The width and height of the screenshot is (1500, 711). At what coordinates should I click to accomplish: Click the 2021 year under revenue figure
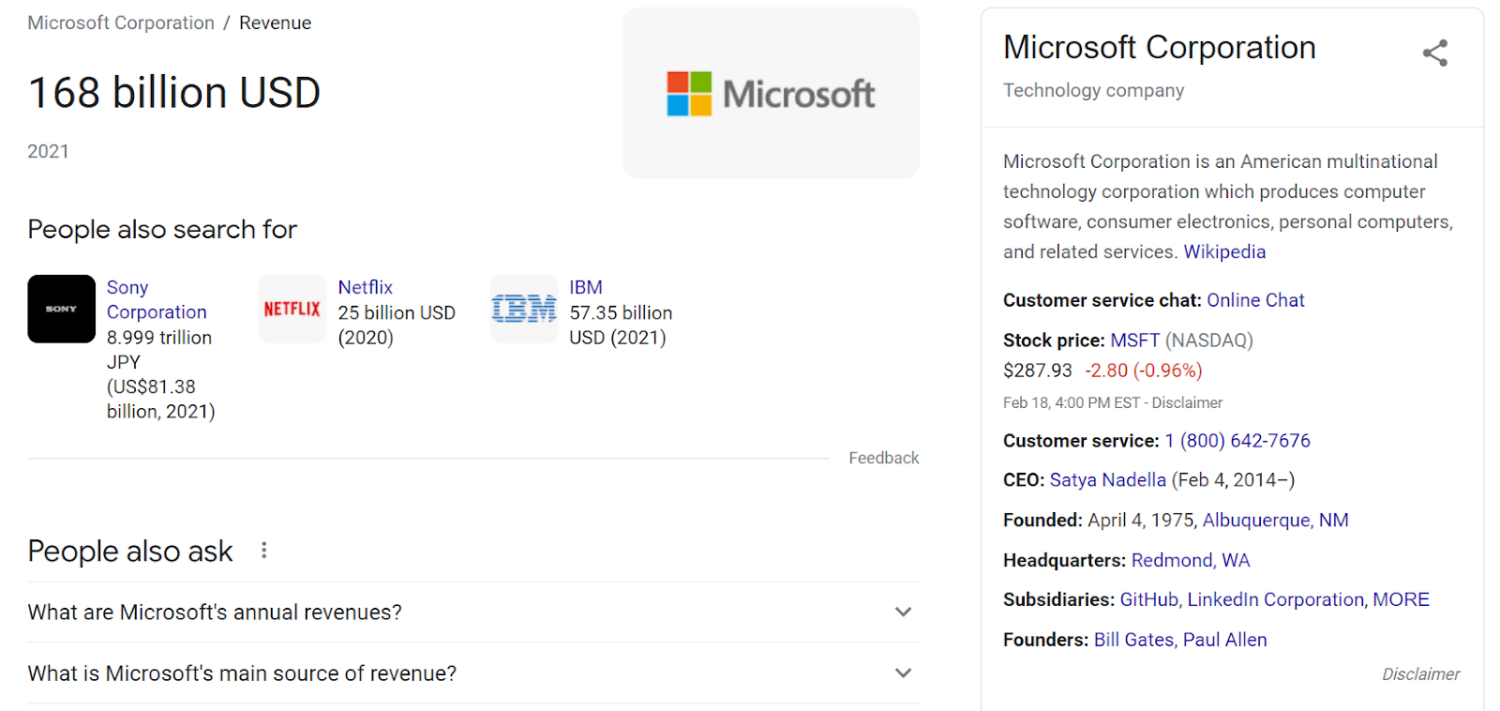click(x=48, y=152)
